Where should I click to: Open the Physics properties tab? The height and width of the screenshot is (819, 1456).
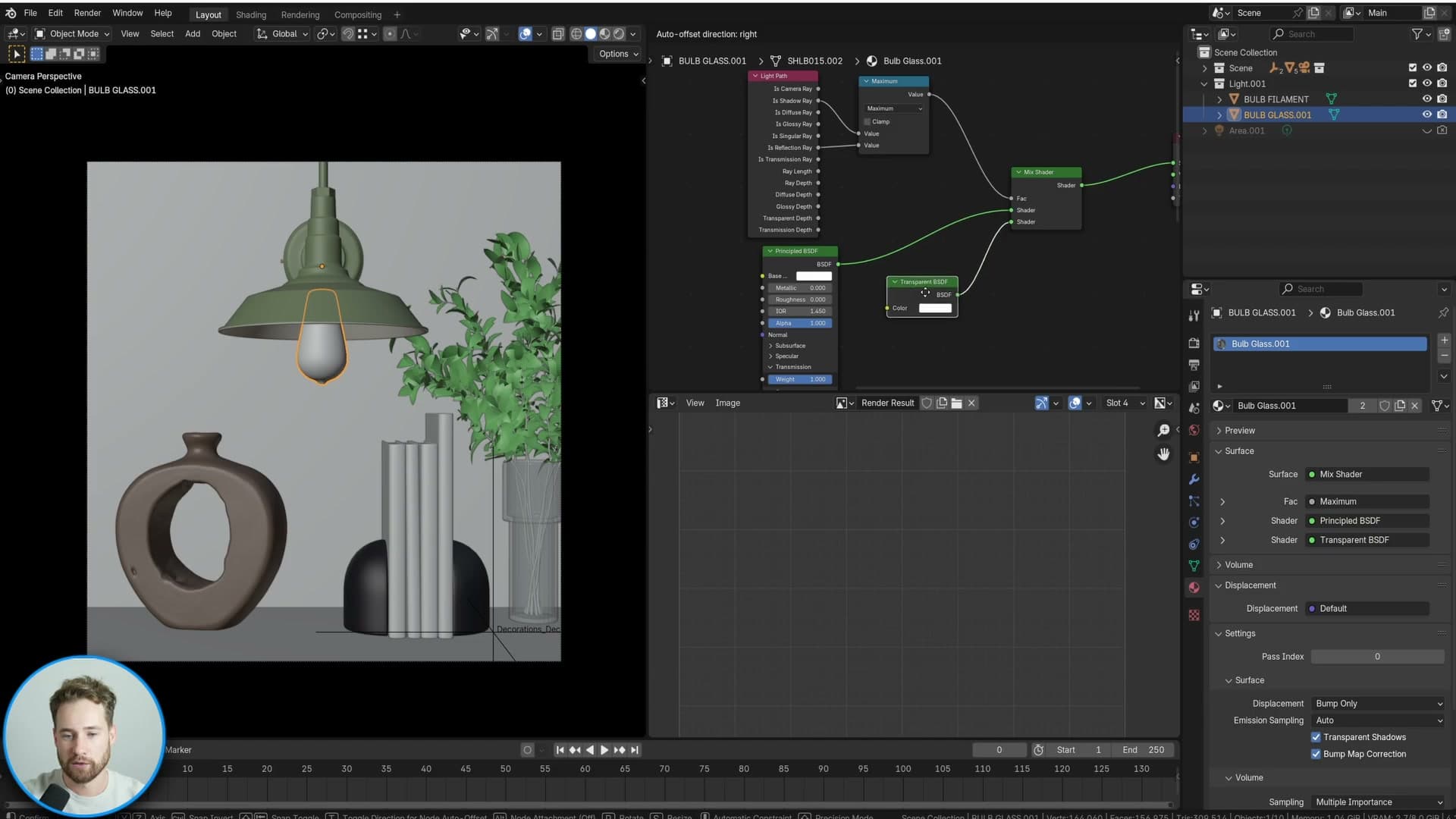(1194, 522)
